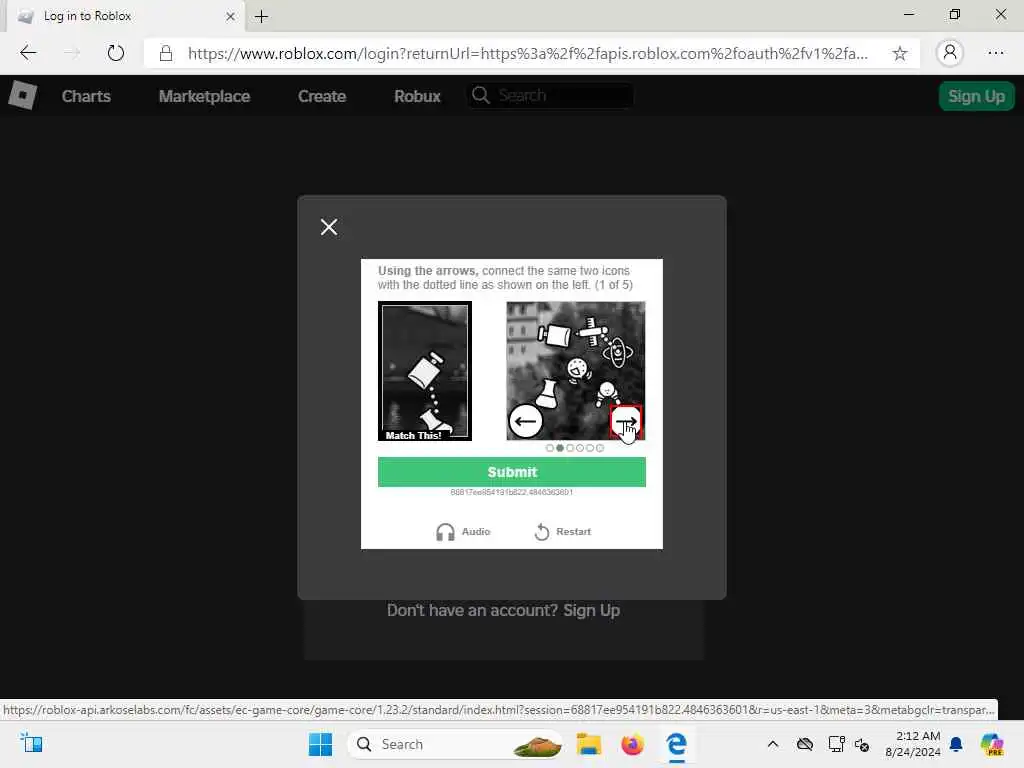Screen dimensions: 1024x768
Task: Launch Copilot from the taskbar corner
Action: [x=992, y=744]
